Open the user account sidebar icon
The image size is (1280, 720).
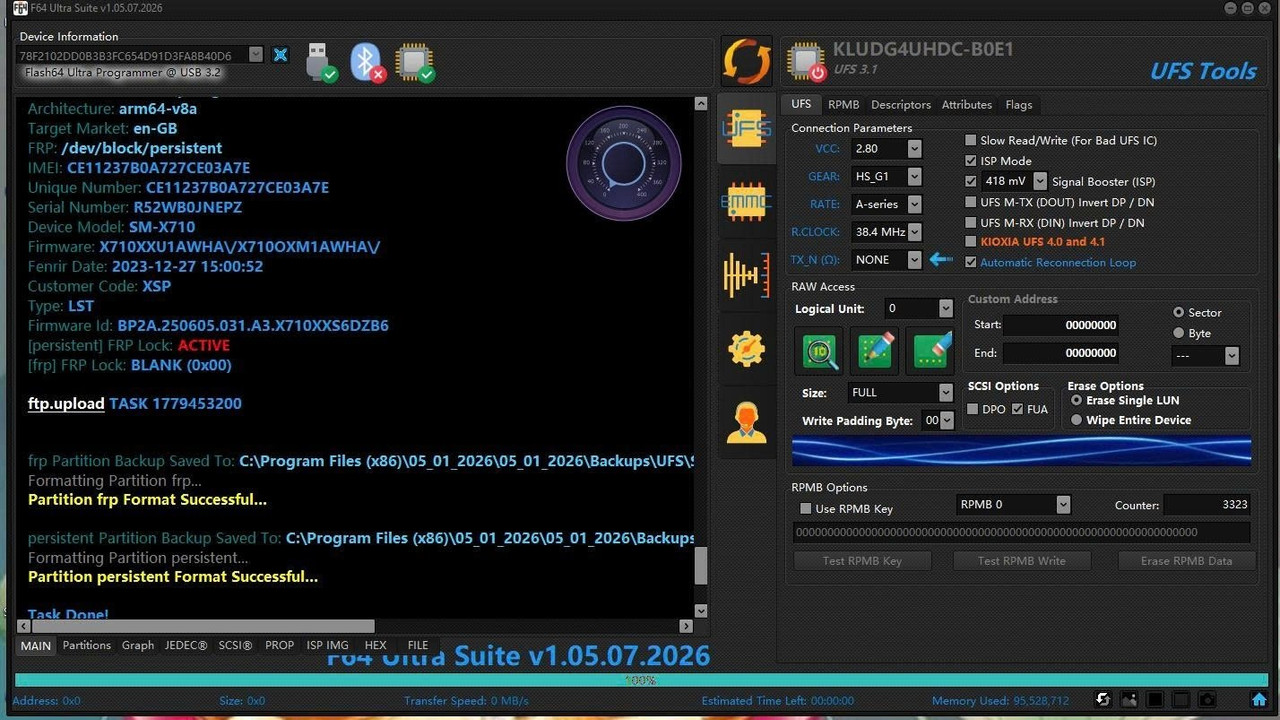click(747, 421)
